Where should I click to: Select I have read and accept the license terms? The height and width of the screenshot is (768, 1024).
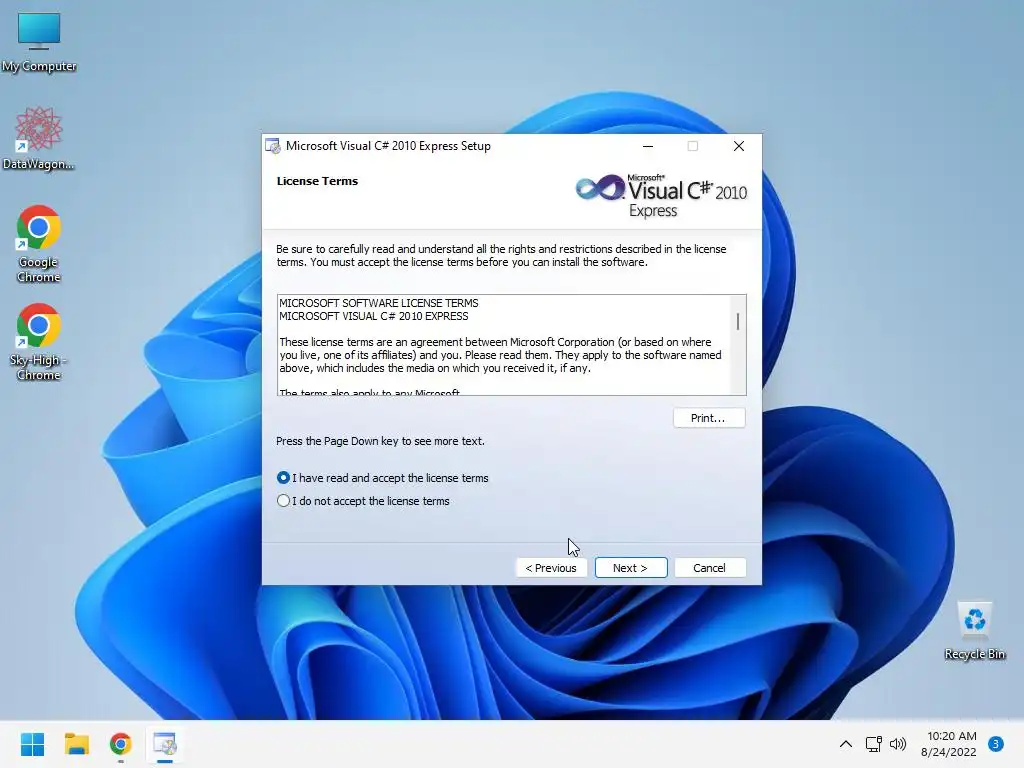[x=383, y=478]
